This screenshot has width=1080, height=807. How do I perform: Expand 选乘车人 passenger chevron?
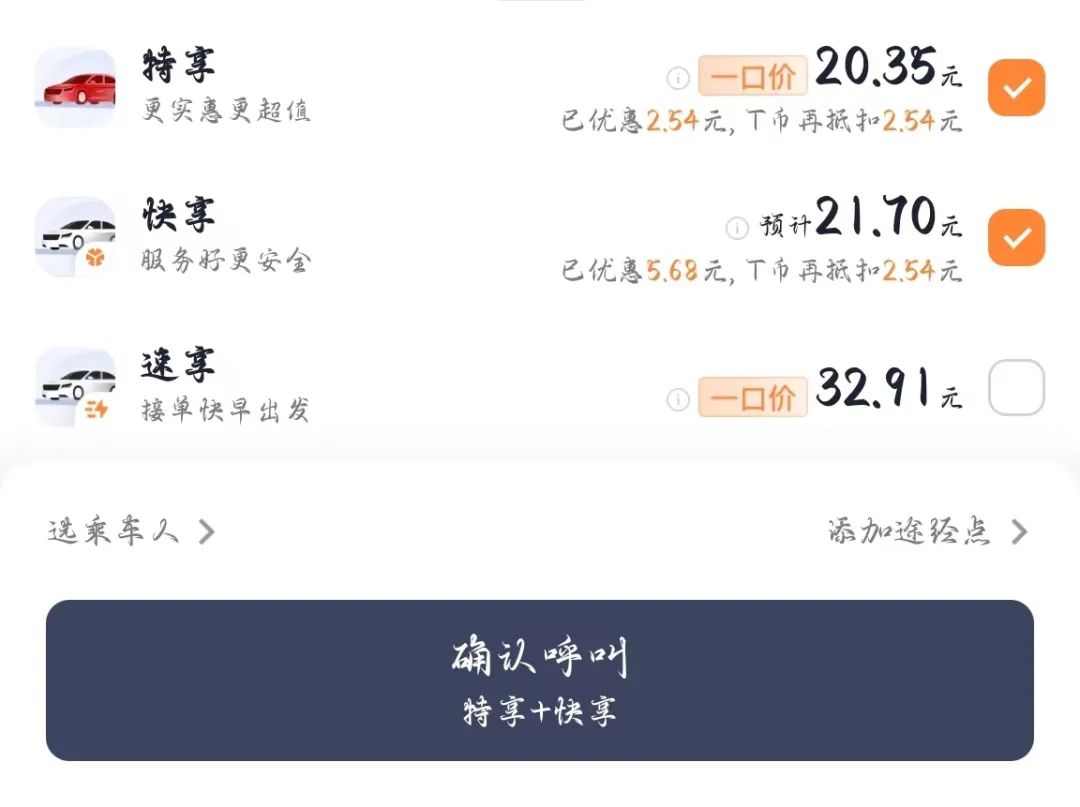tap(207, 531)
